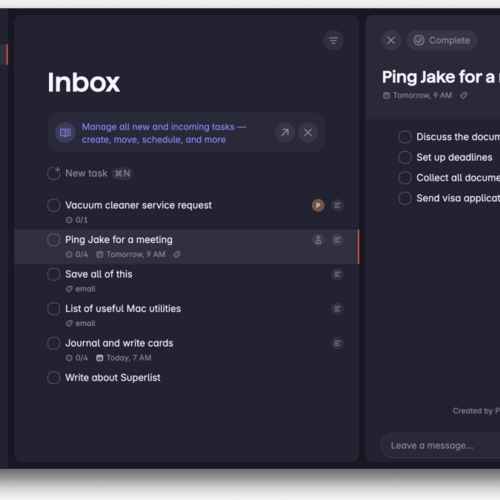This screenshot has height=500, width=500.
Task: Select the Save all of this task title
Action: click(99, 274)
